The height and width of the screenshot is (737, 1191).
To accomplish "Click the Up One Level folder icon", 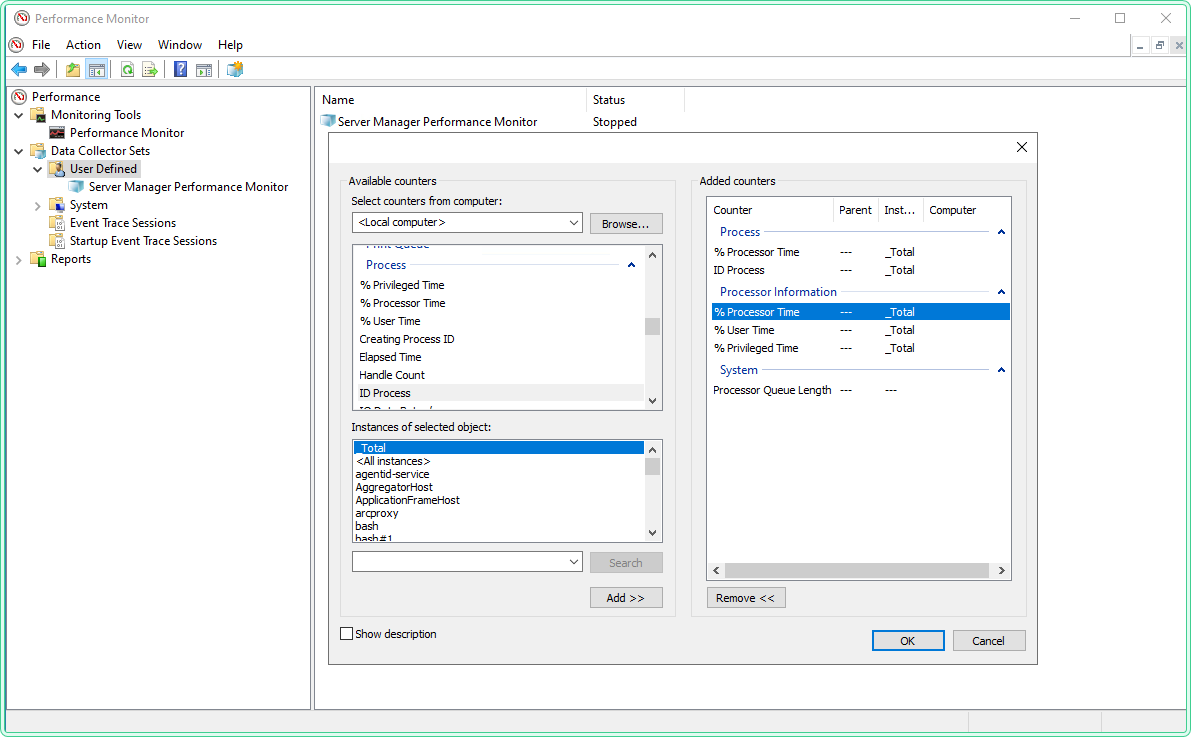I will (x=73, y=70).
